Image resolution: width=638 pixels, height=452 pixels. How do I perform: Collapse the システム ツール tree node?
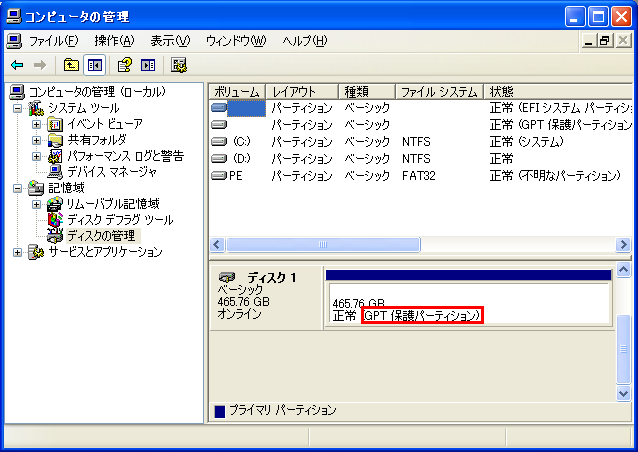click(17, 108)
